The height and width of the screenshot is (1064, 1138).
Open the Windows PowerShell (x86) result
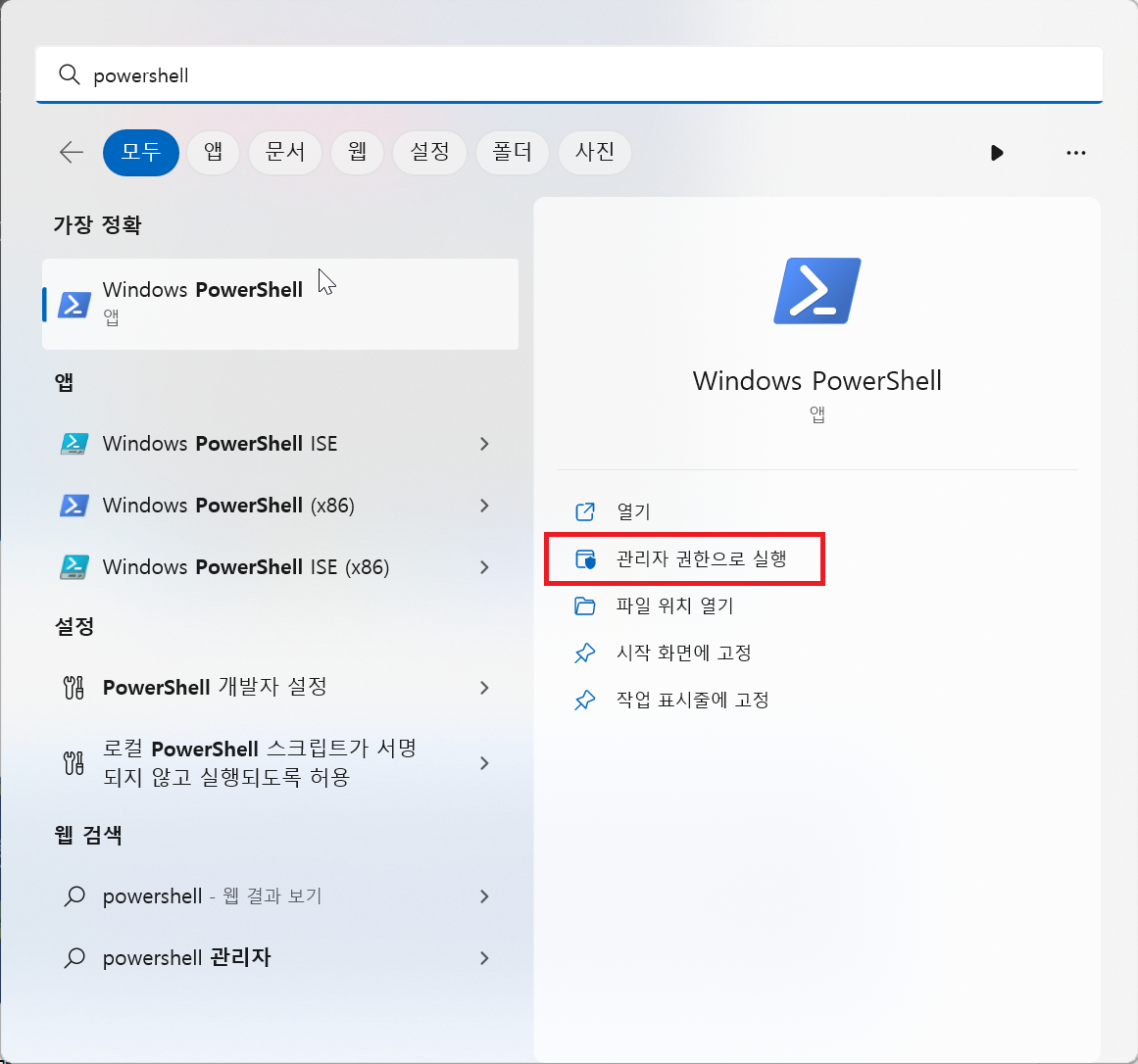point(280,506)
